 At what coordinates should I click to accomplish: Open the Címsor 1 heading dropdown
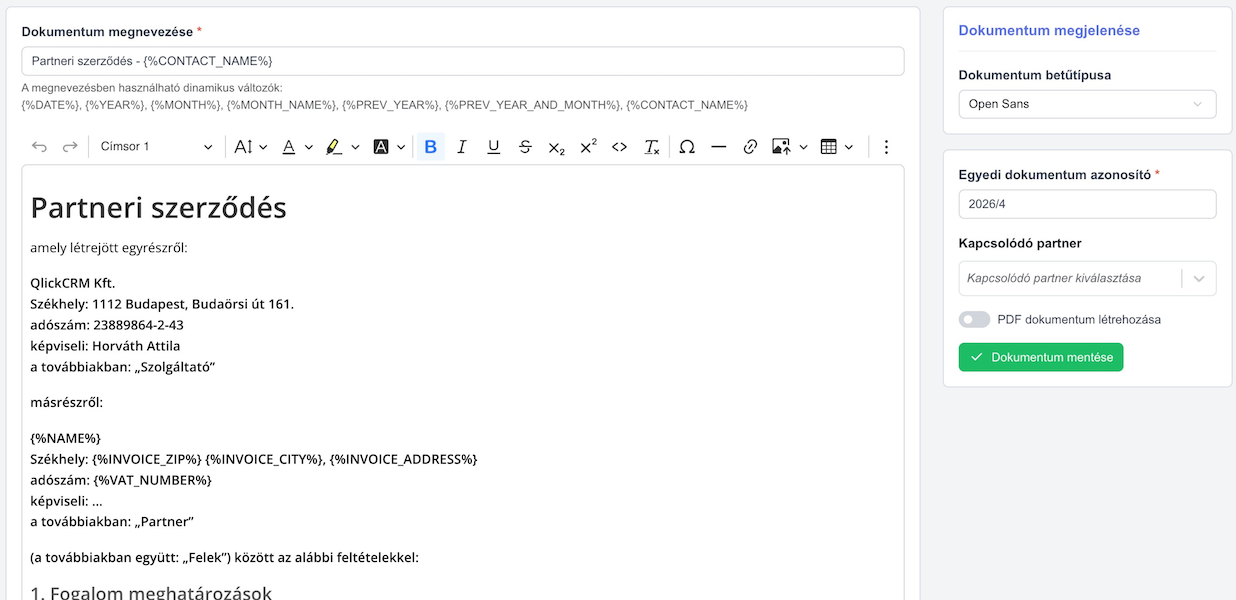(x=157, y=147)
